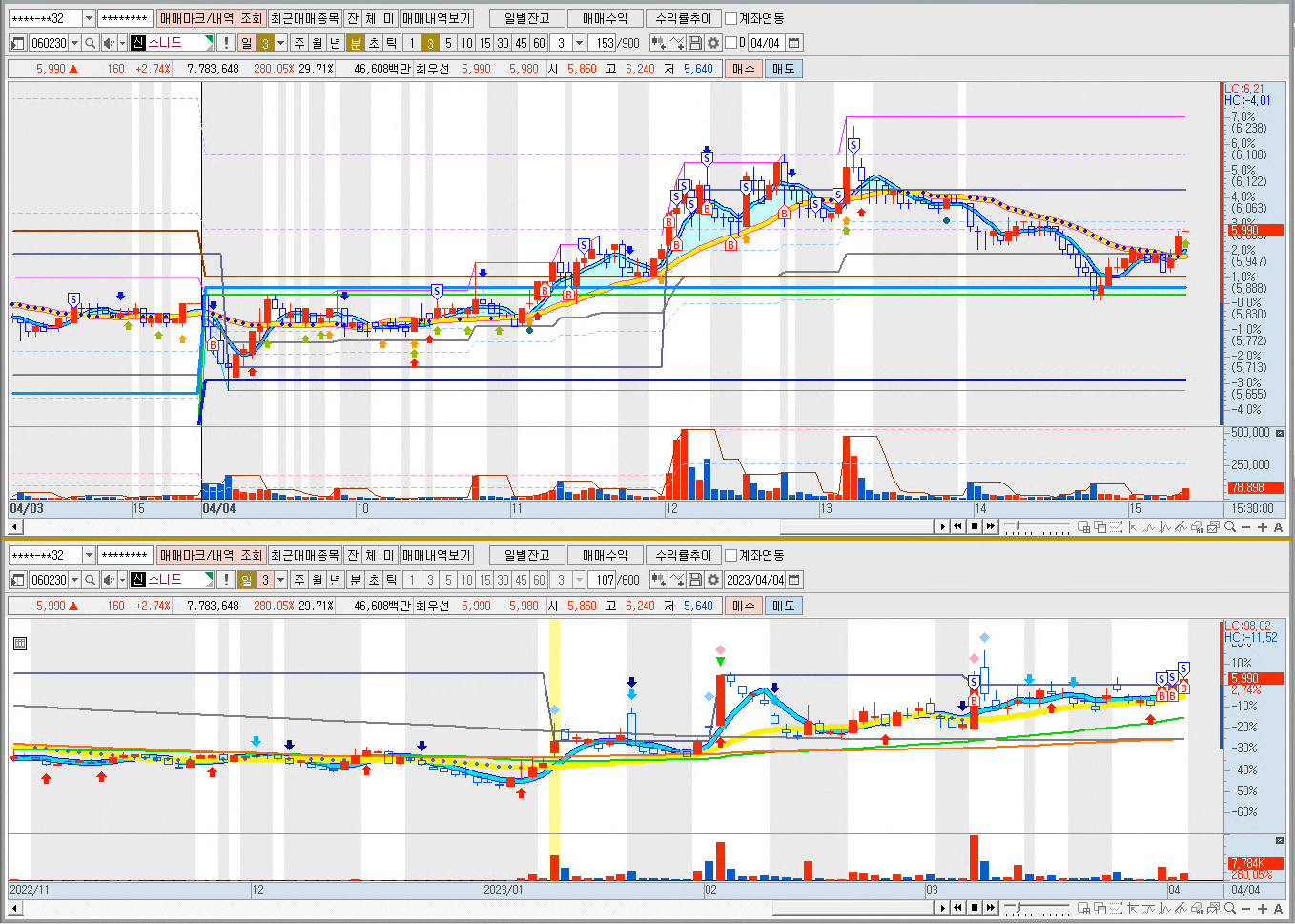Click the minus shrink icon below top chart
Viewport: 1295px width, 924px height.
point(1246,526)
